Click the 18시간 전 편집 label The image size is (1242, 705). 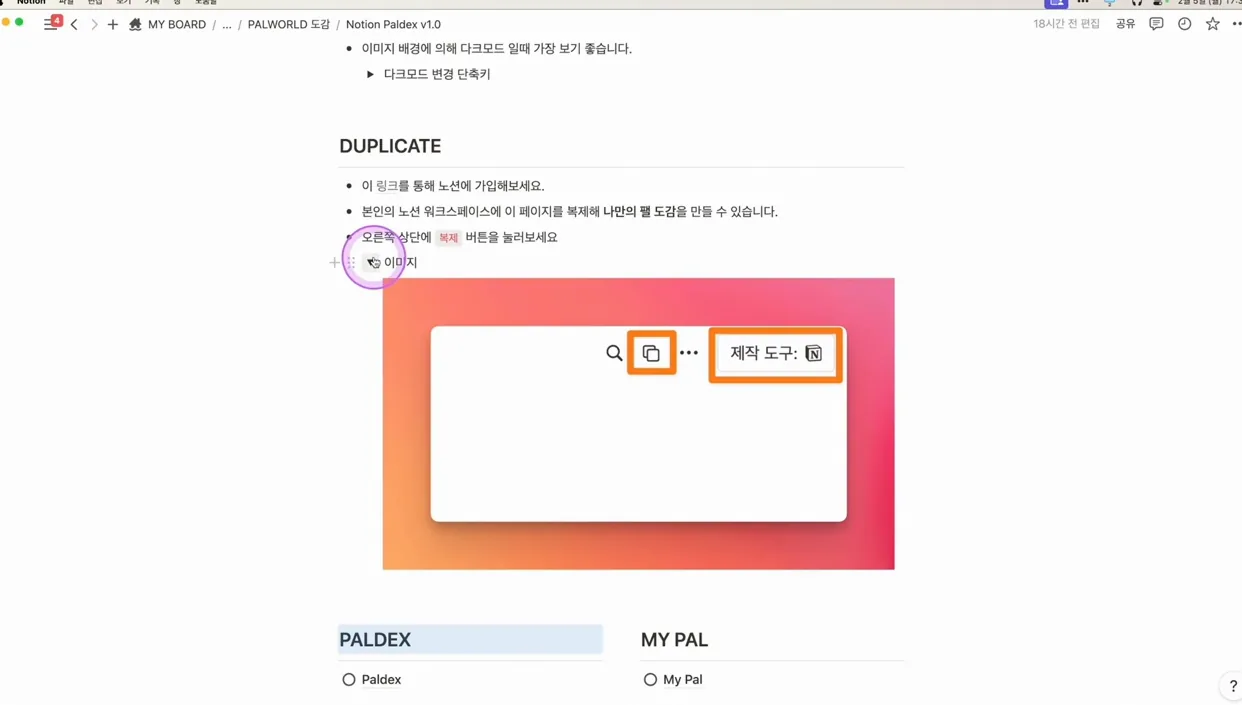1066,24
